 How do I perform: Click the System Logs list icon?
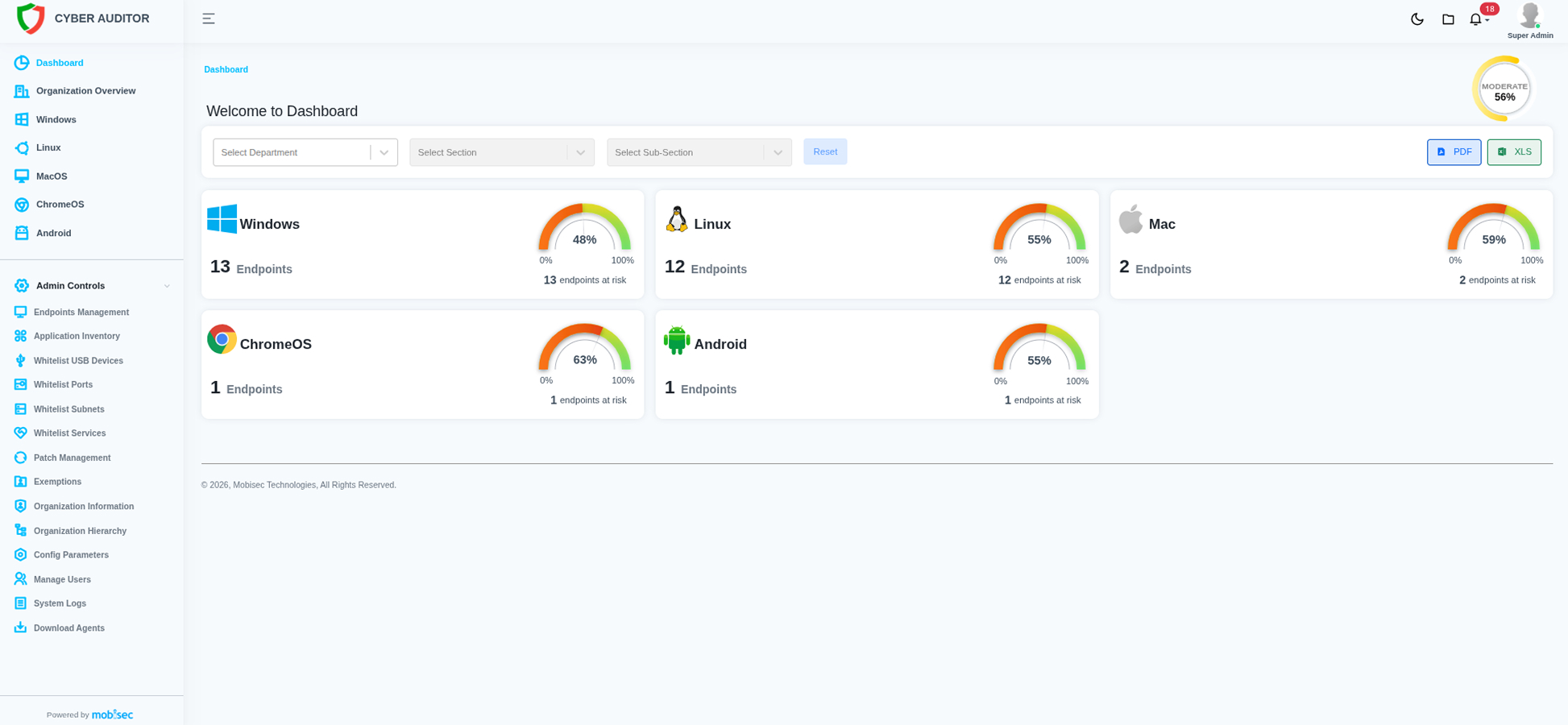click(x=21, y=603)
